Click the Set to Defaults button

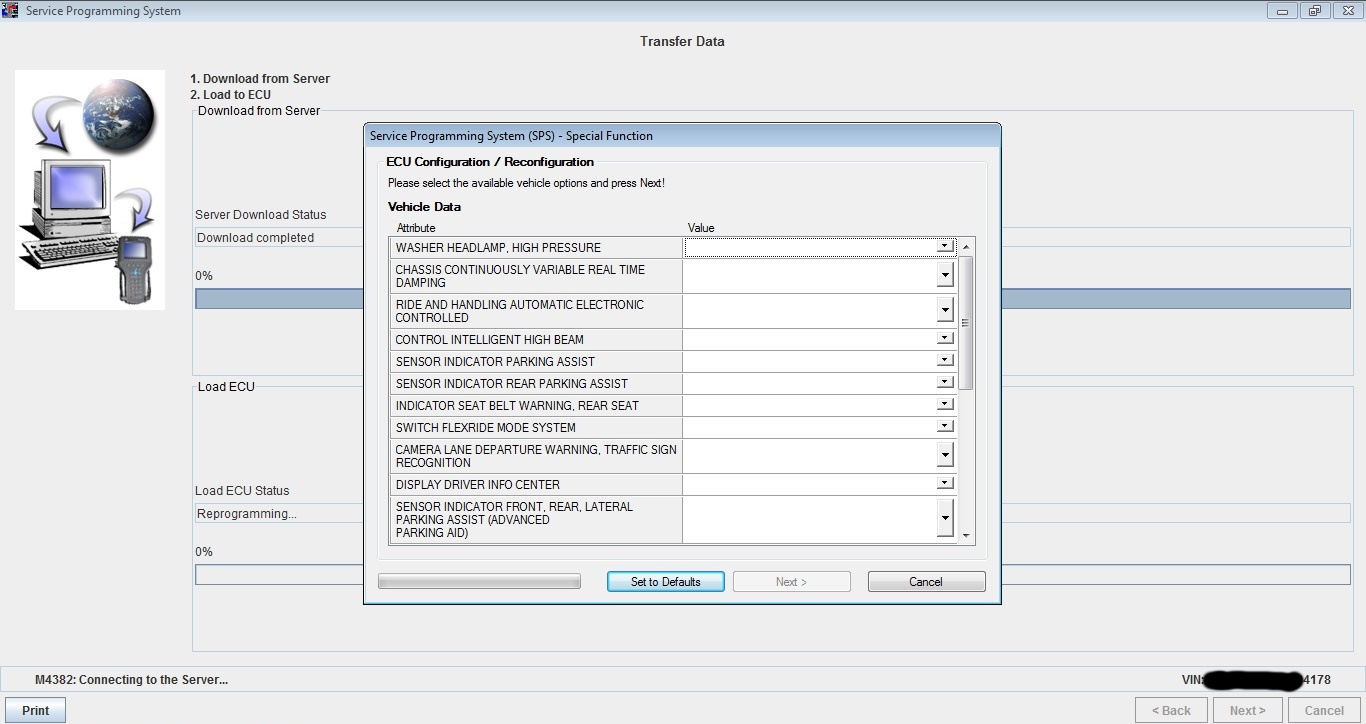[x=666, y=582]
